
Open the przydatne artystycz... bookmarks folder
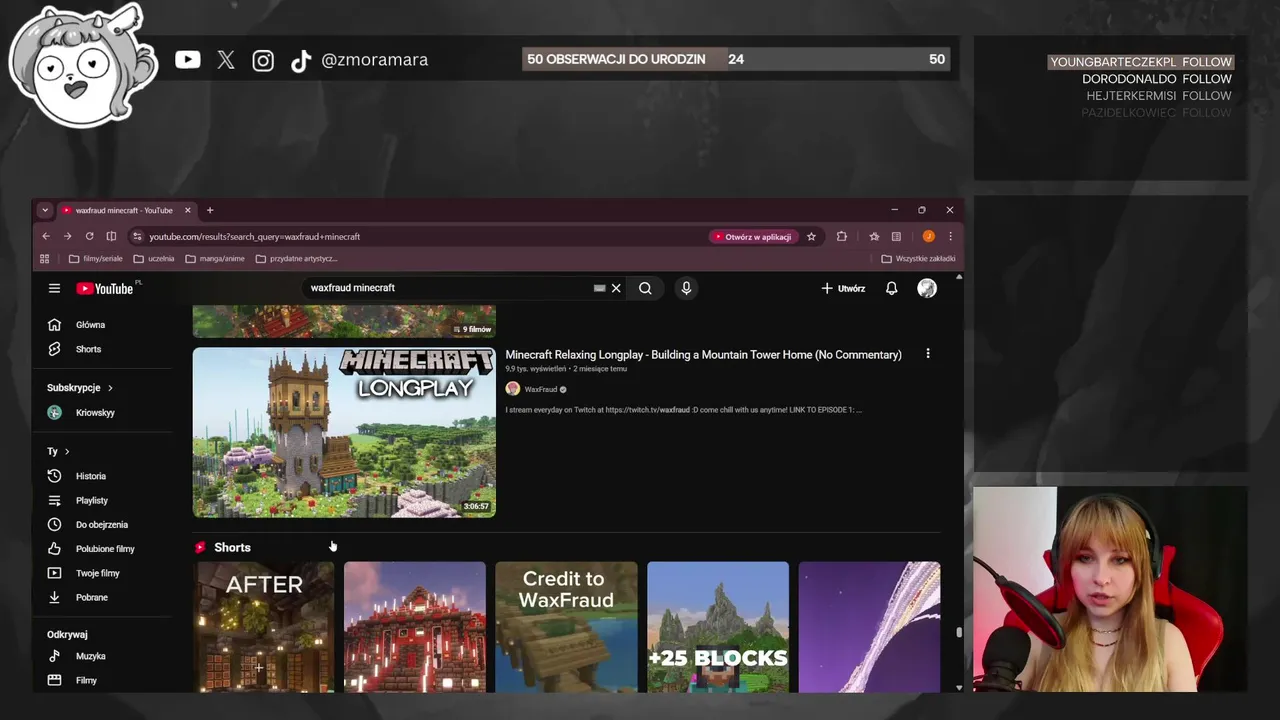pos(297,259)
